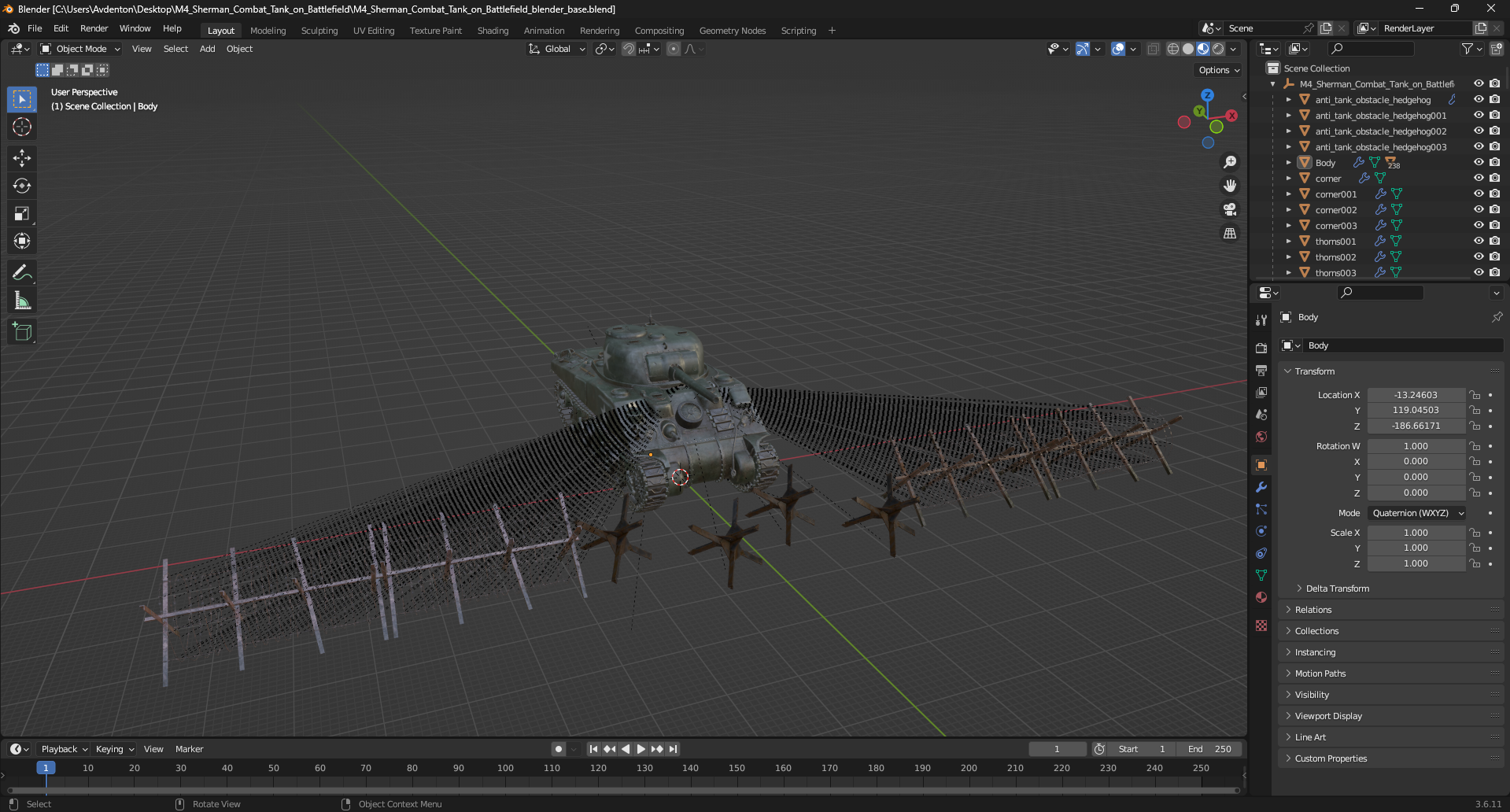Image resolution: width=1510 pixels, height=812 pixels.
Task: Click the End frame field
Action: [x=1209, y=749]
